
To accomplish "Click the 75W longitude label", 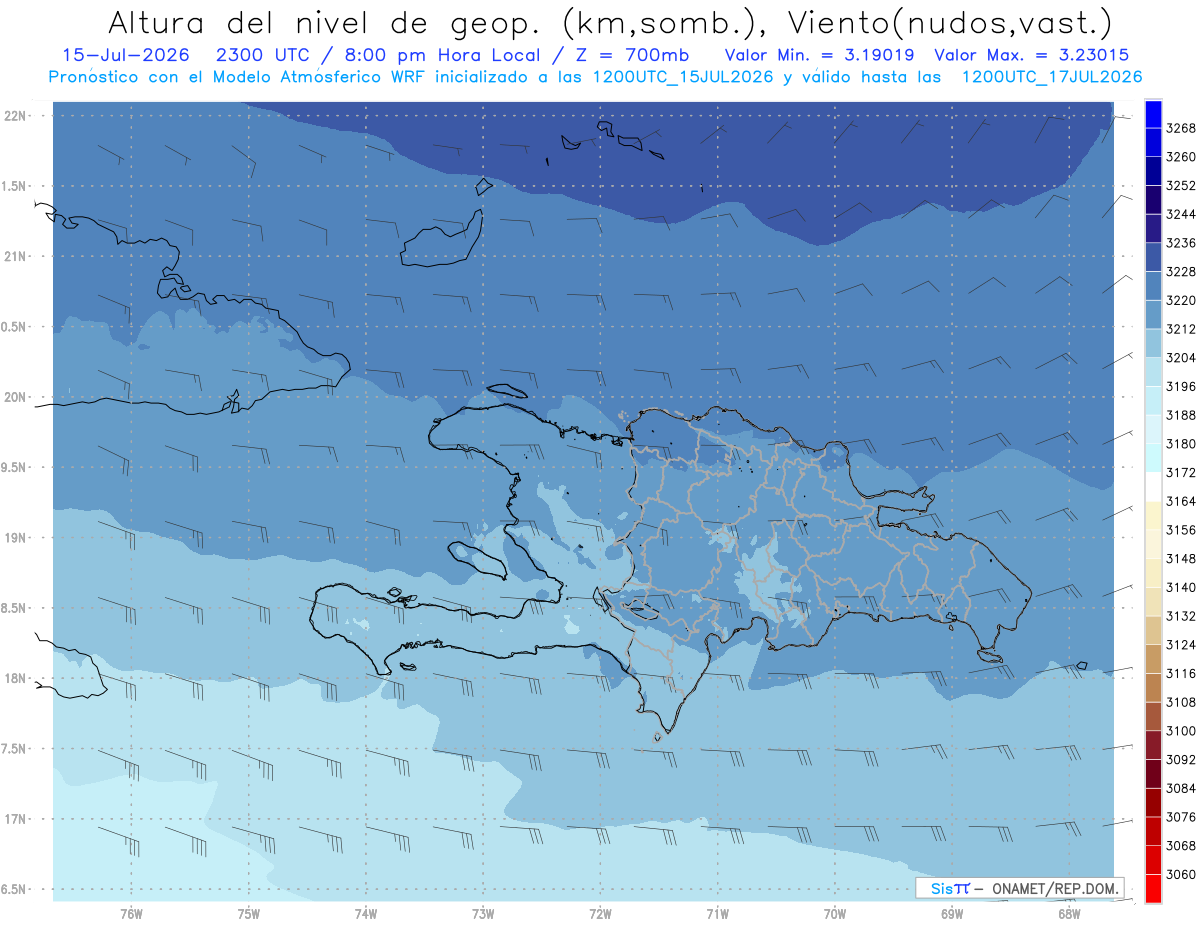I will [249, 914].
